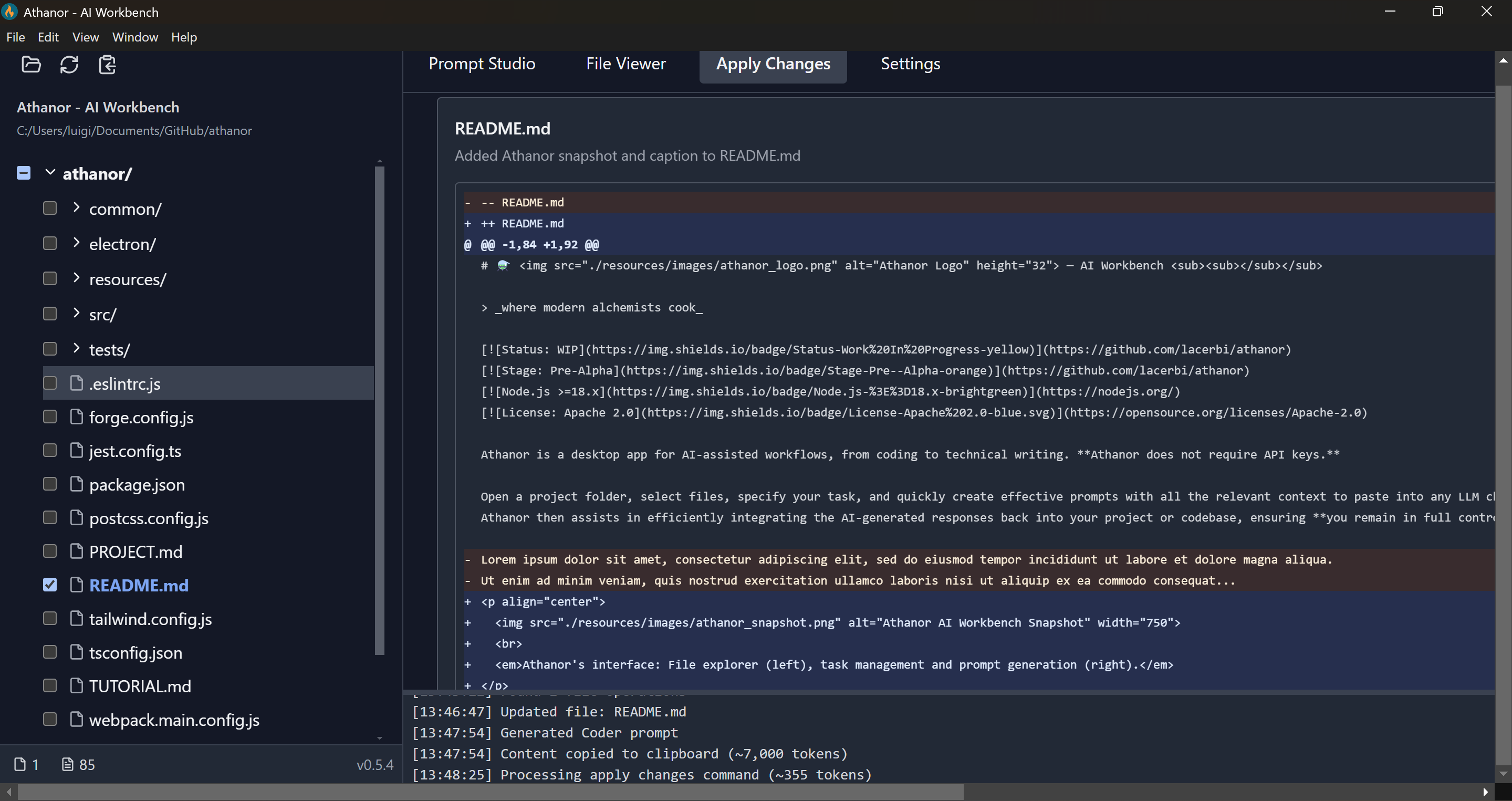Switch to the Prompt Studio tab
Image resolution: width=1512 pixels, height=801 pixels.
[x=482, y=64]
